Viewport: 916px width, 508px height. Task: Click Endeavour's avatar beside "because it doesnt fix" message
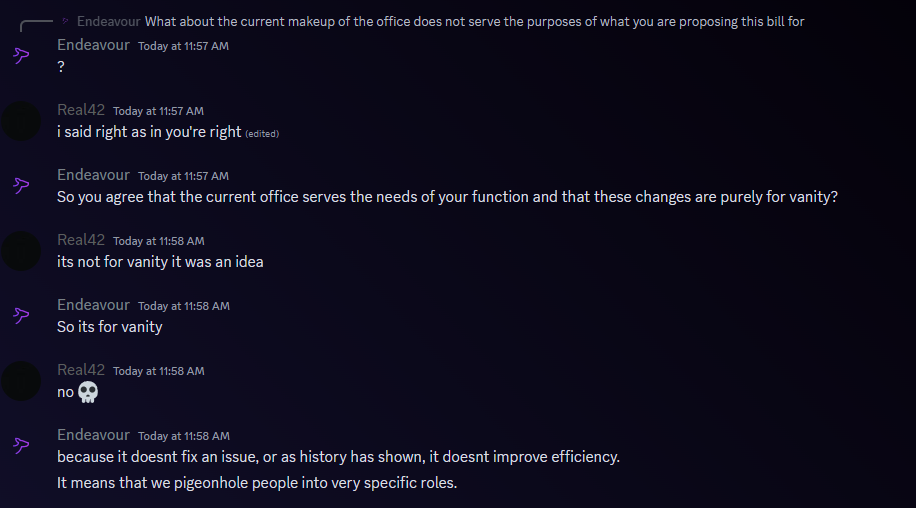coord(21,446)
